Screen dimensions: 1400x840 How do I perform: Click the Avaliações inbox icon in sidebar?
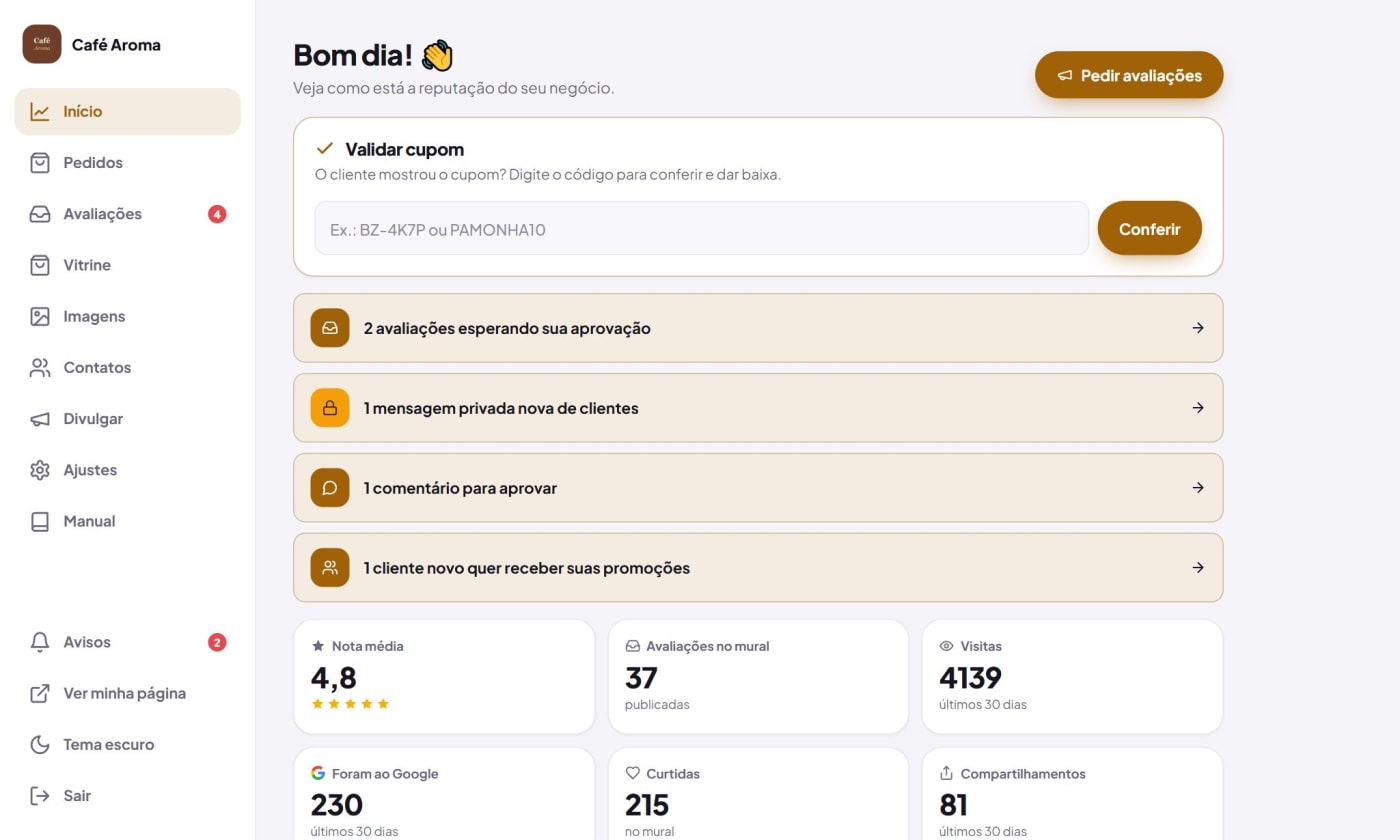[40, 214]
